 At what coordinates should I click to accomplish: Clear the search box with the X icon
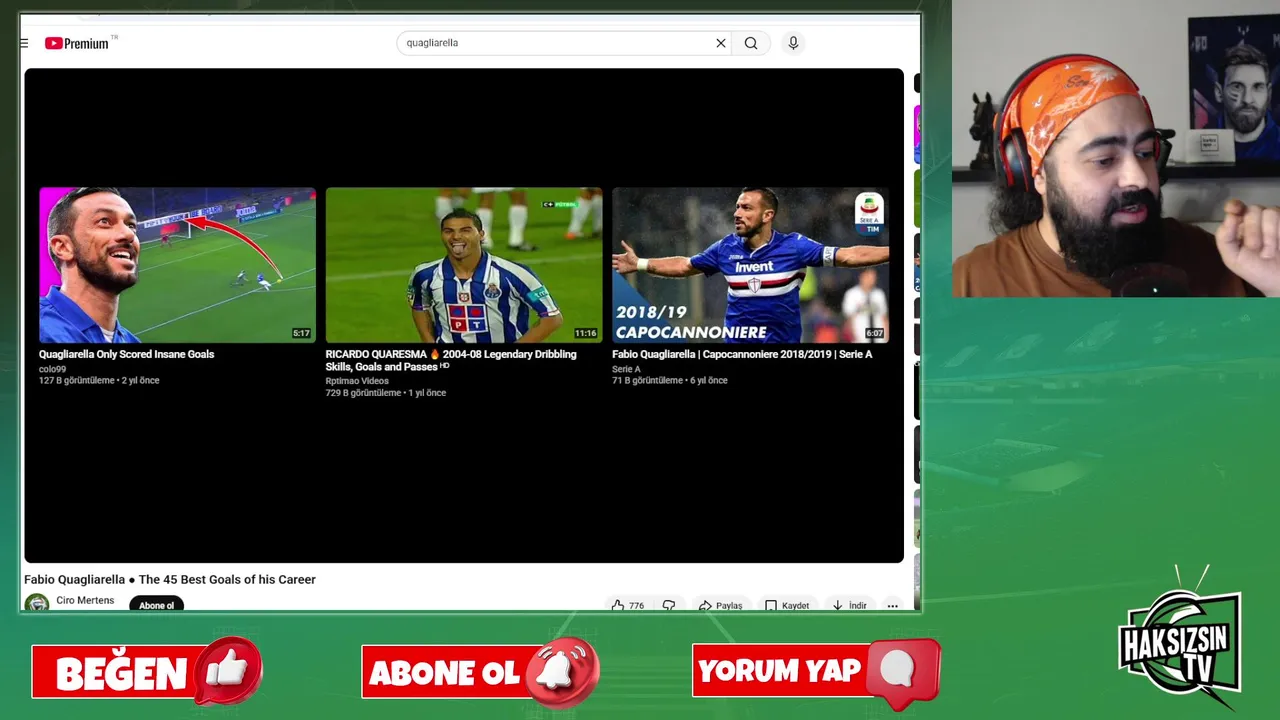(x=720, y=43)
